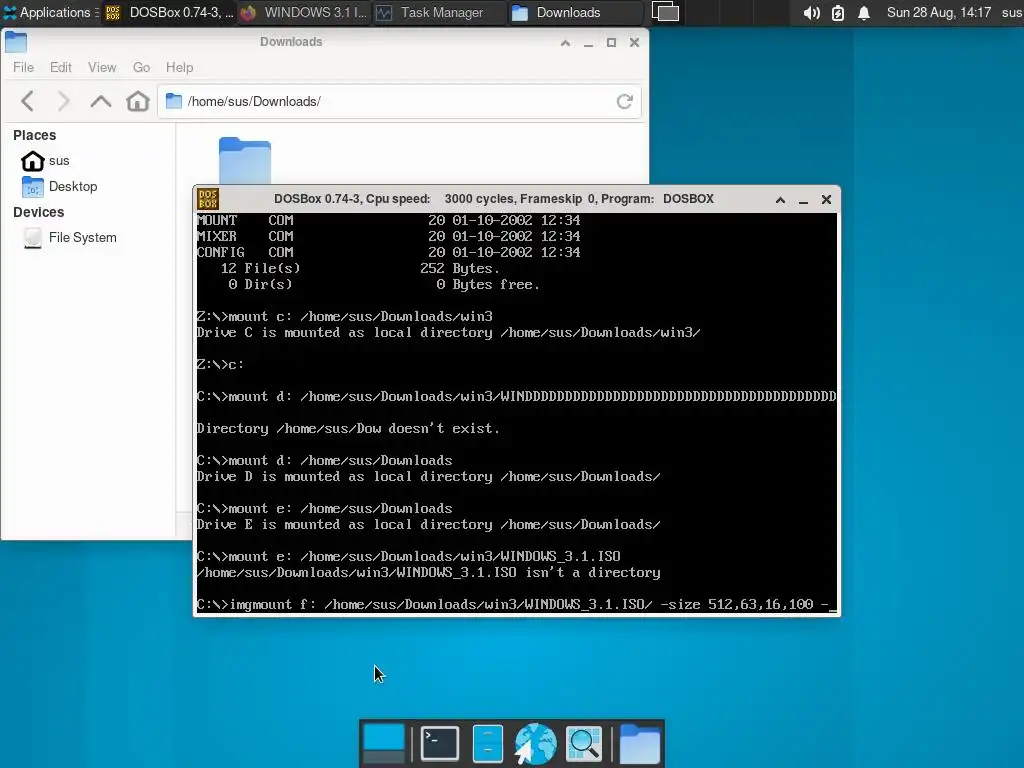Open file manager cabinet icon in dock

[487, 744]
